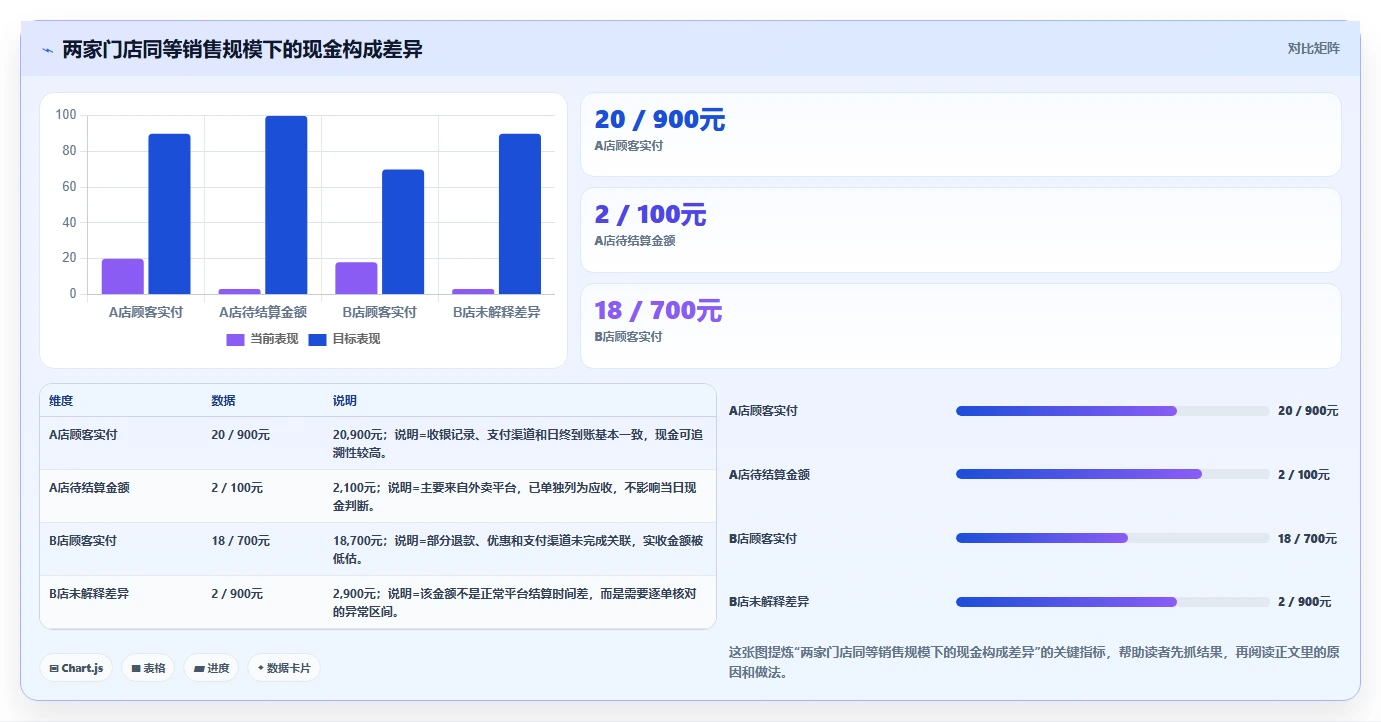Click the A店待结算金额 progress bar
The height and width of the screenshot is (722, 1381).
[x=1112, y=474]
